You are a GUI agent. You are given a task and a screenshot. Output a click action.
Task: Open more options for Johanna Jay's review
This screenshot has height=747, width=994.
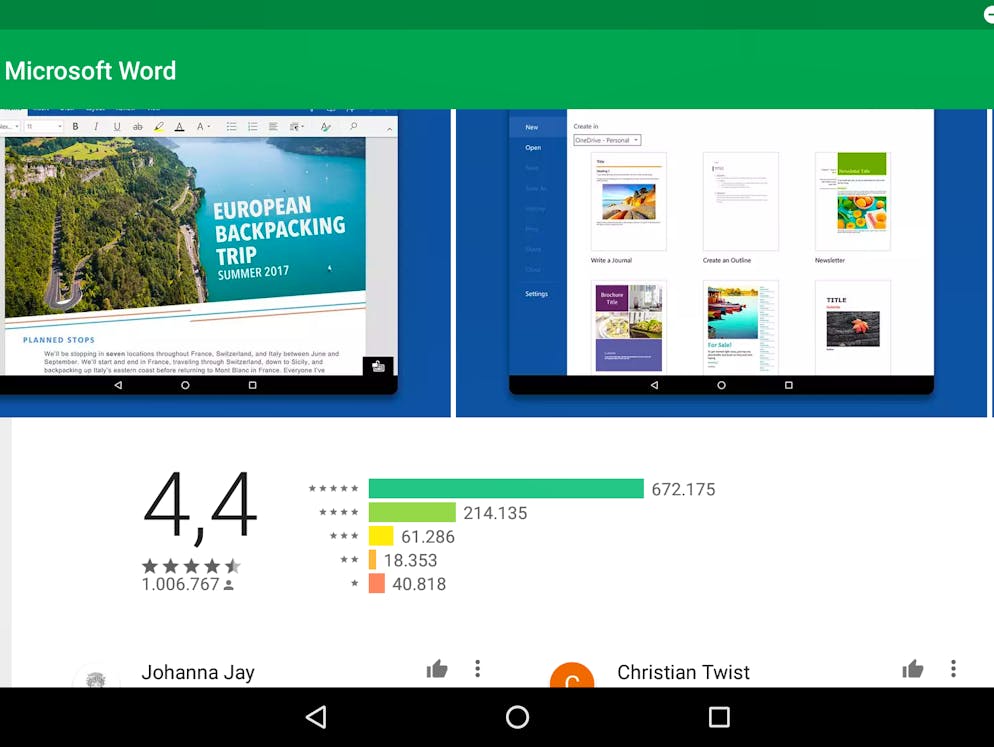pos(477,668)
